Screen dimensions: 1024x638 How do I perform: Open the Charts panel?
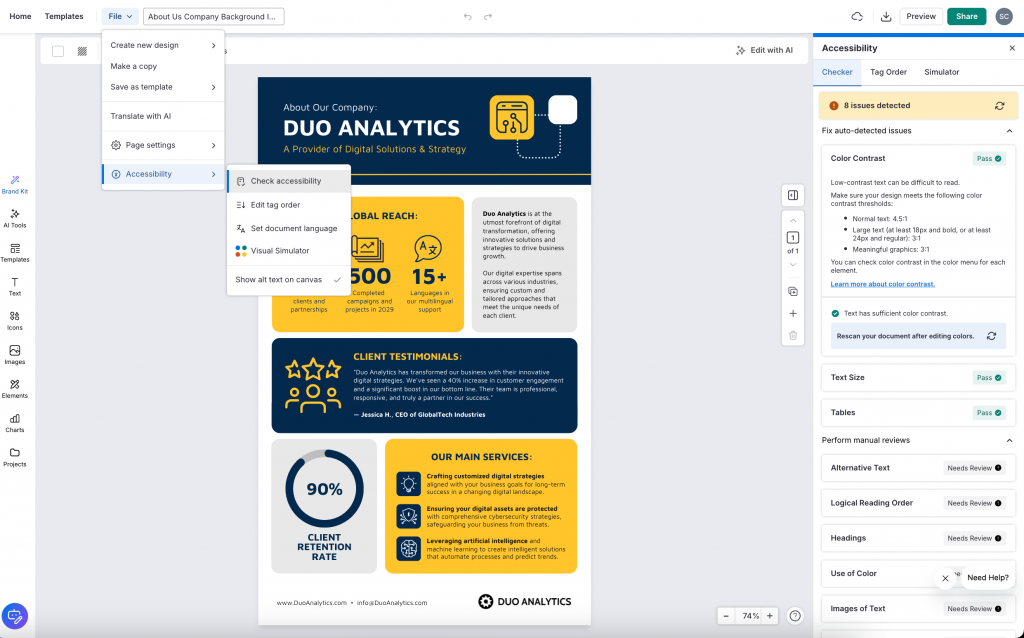point(15,423)
